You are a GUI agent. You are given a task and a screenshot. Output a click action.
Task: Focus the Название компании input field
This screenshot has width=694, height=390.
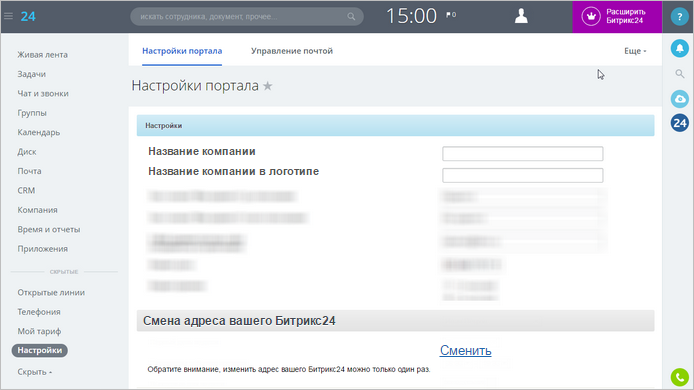[522, 154]
